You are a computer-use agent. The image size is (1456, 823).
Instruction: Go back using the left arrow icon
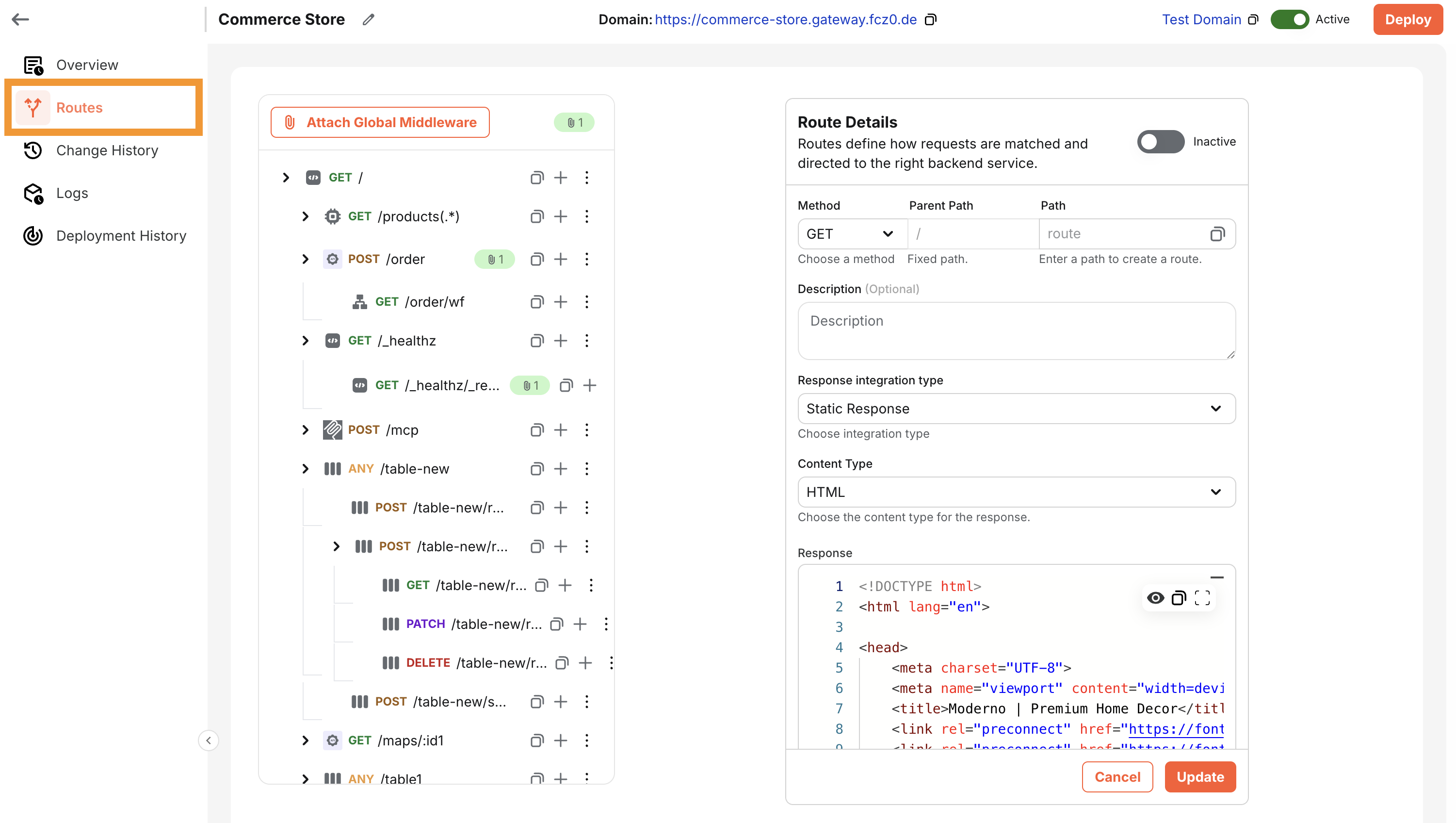(x=20, y=19)
